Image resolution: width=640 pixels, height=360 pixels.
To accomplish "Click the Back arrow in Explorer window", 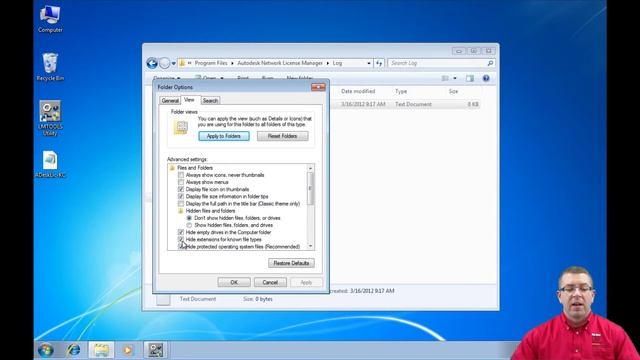I will tap(152, 63).
